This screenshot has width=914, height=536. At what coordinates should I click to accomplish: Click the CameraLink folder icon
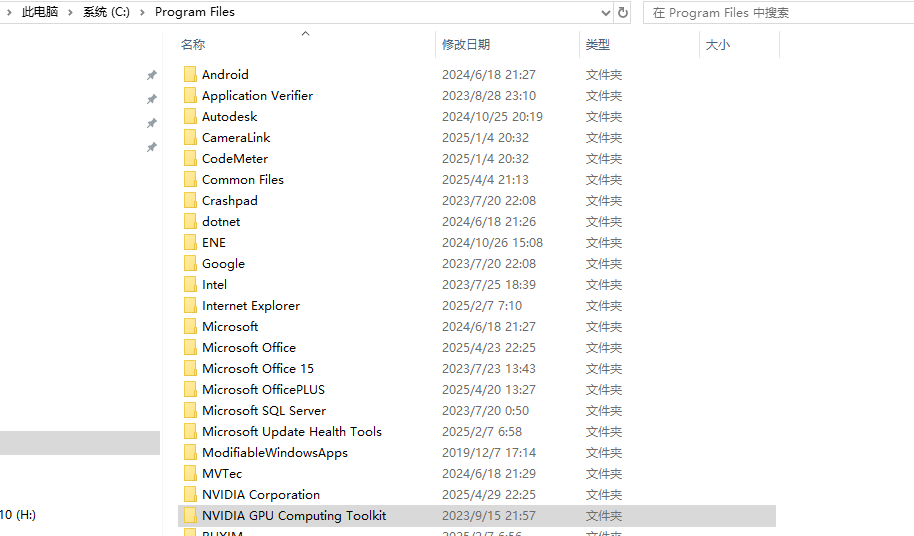190,137
